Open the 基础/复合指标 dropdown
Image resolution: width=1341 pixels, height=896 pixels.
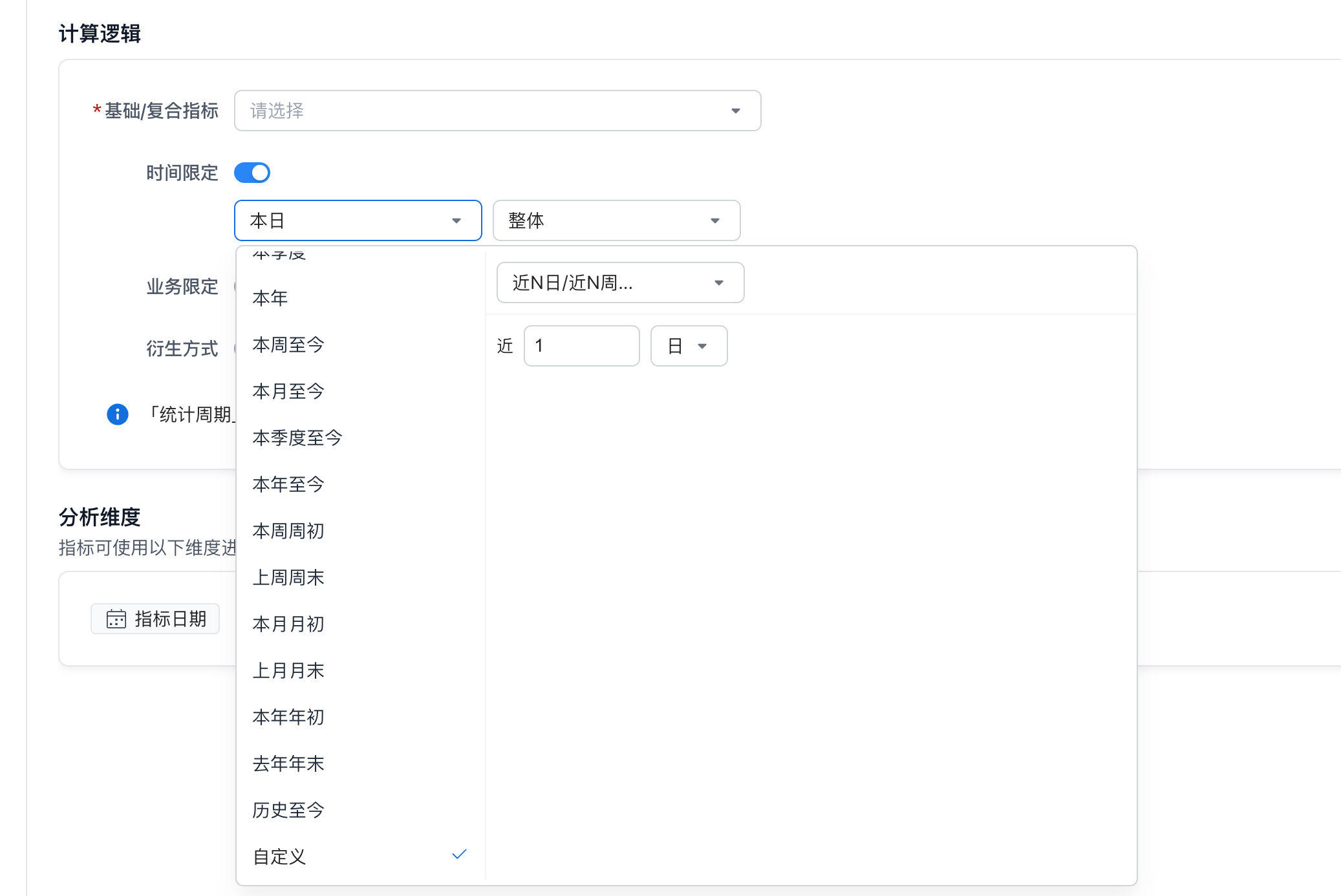(497, 111)
